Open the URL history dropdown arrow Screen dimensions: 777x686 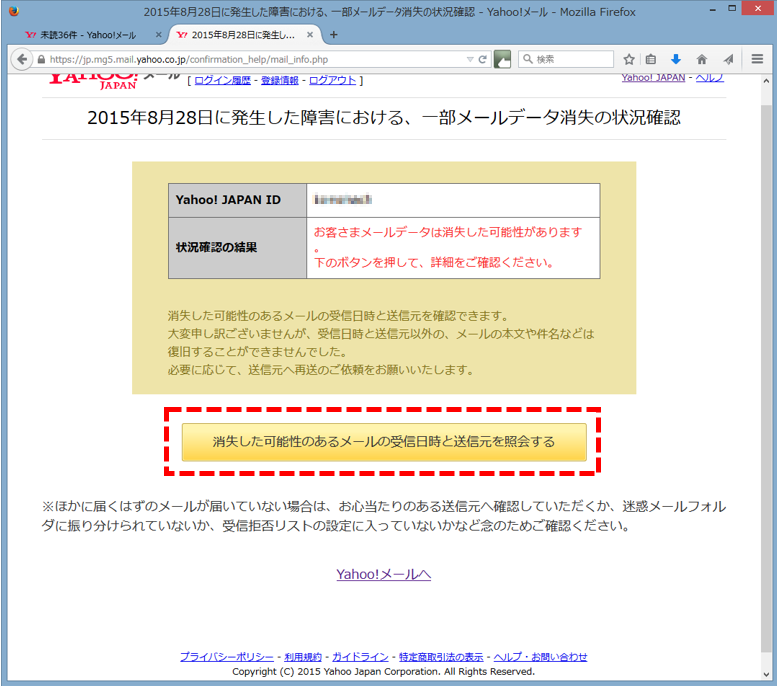coord(470,59)
